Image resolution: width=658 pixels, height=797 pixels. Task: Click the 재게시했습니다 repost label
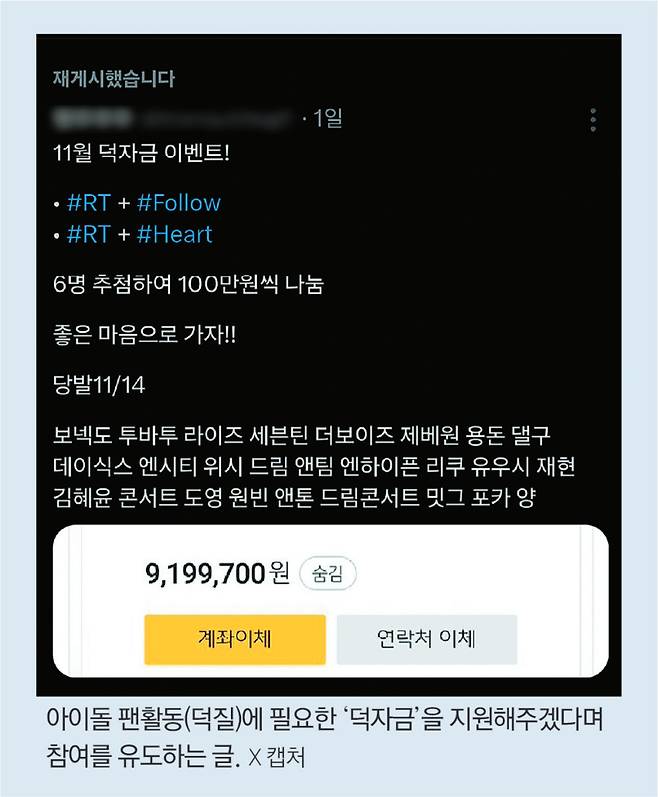pos(114,79)
